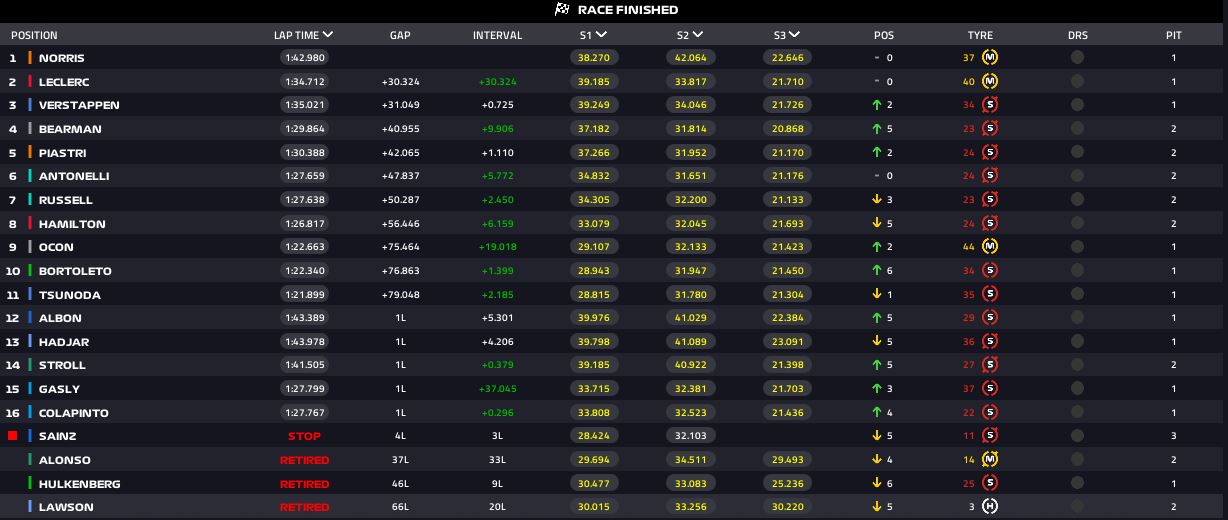
Task: Expand the S1 sector column dropdown
Action: (602, 35)
